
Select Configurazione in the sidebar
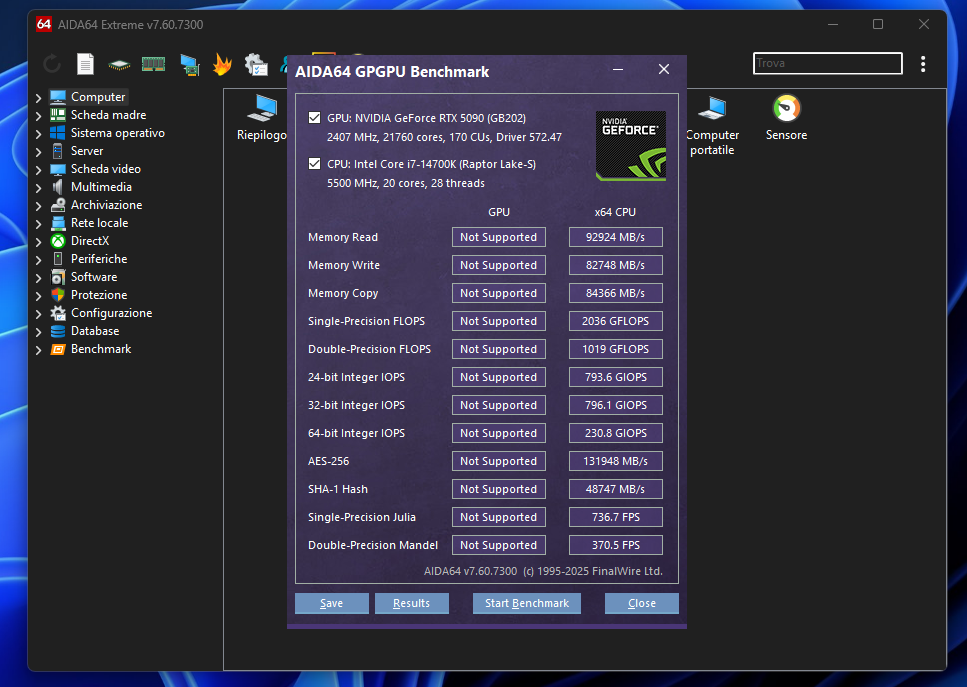point(111,313)
